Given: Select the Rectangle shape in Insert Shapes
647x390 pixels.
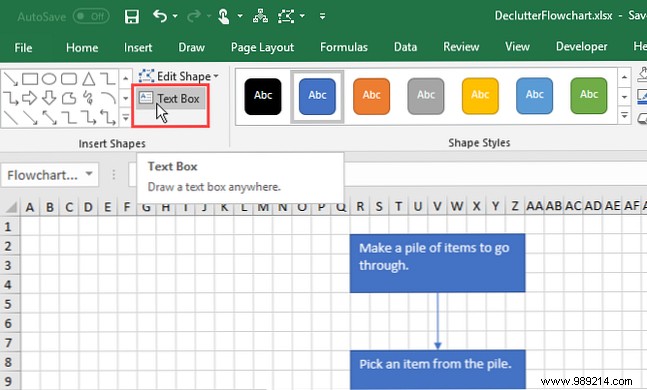Looking at the screenshot, I should [x=30, y=78].
